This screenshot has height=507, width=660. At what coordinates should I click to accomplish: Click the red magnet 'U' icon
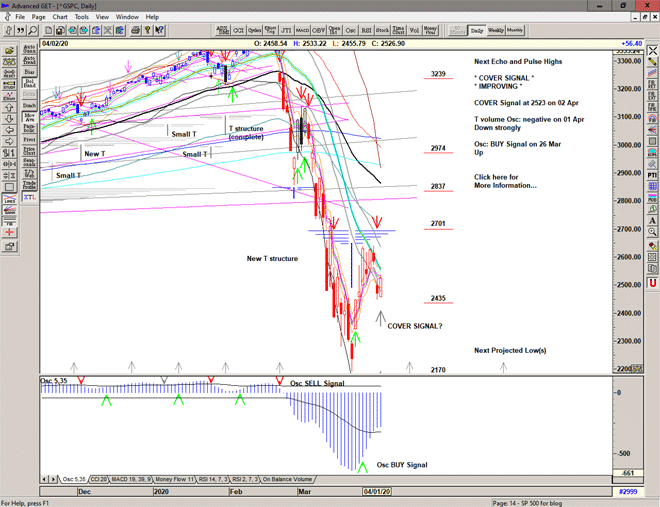pyautogui.click(x=652, y=283)
